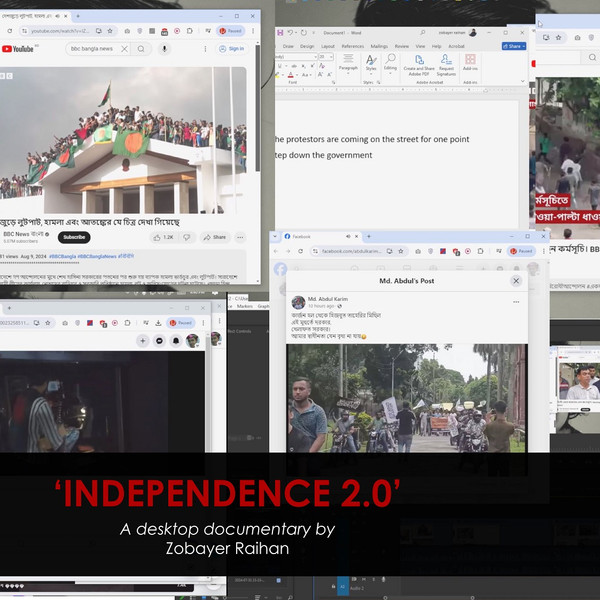Click the Share button under the video
The image size is (600, 600).
click(215, 237)
